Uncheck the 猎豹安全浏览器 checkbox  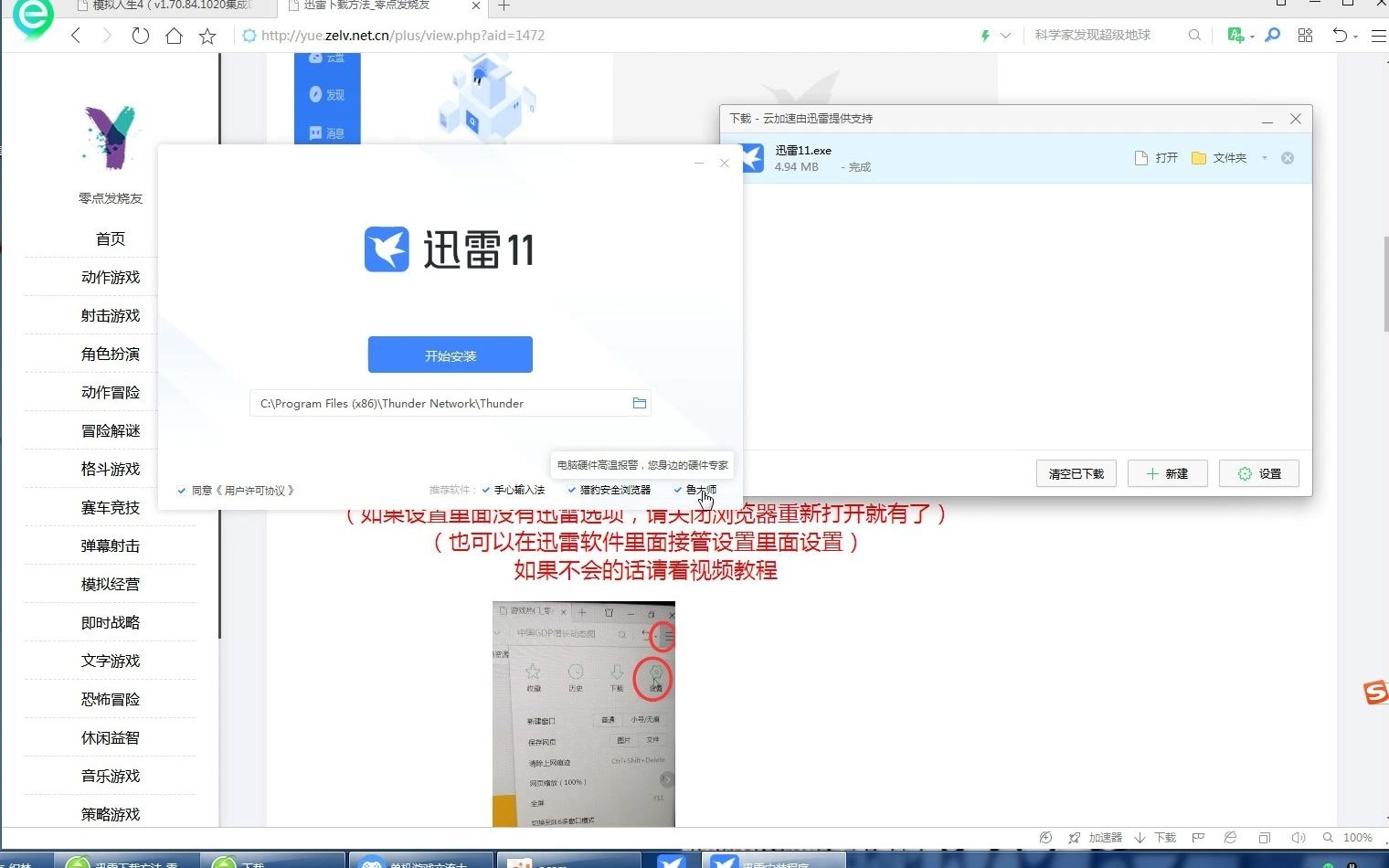point(572,490)
